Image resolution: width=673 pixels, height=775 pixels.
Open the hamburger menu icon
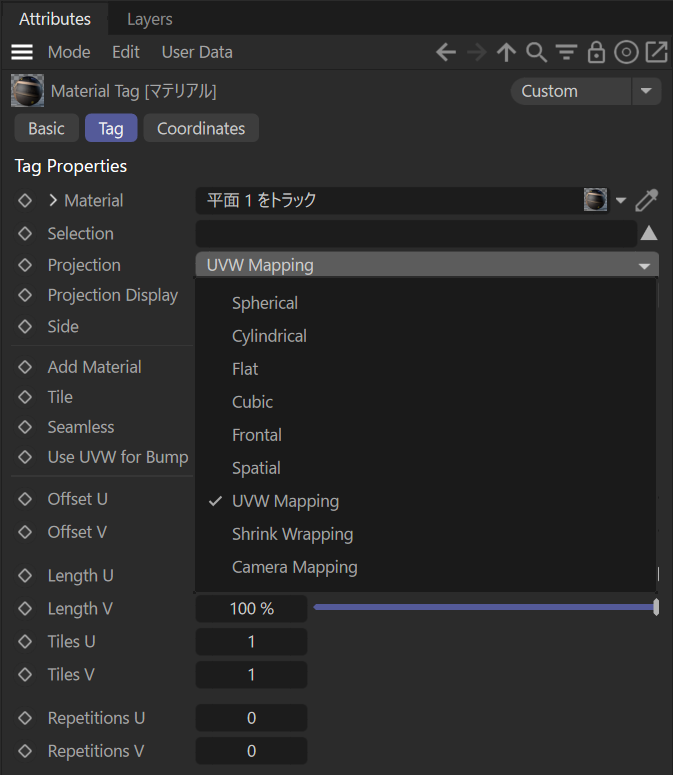(x=22, y=52)
